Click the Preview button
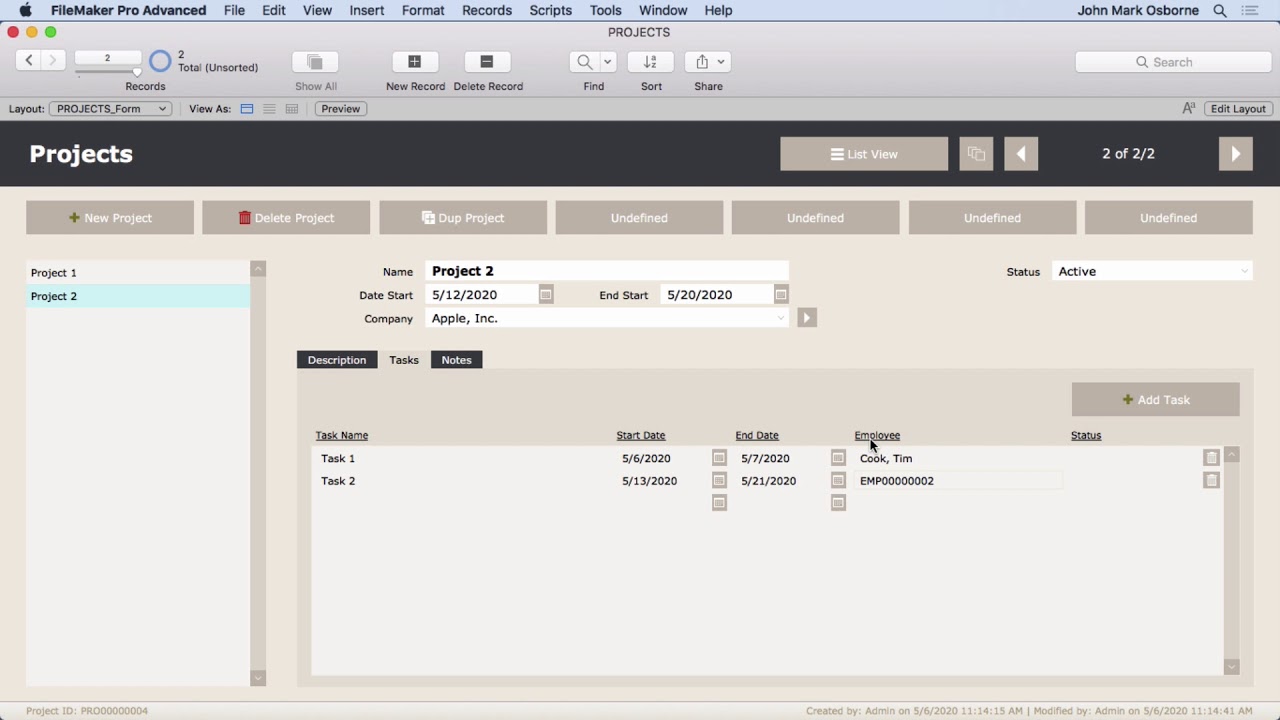The width and height of the screenshot is (1280, 720). [340, 108]
